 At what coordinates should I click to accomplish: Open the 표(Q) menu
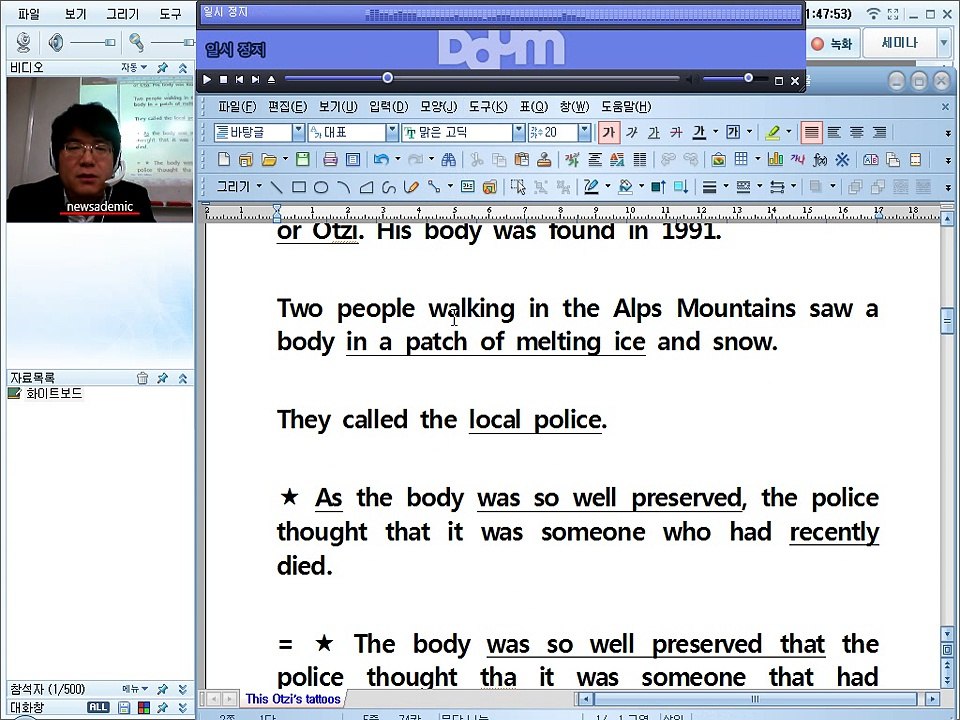pyautogui.click(x=534, y=107)
